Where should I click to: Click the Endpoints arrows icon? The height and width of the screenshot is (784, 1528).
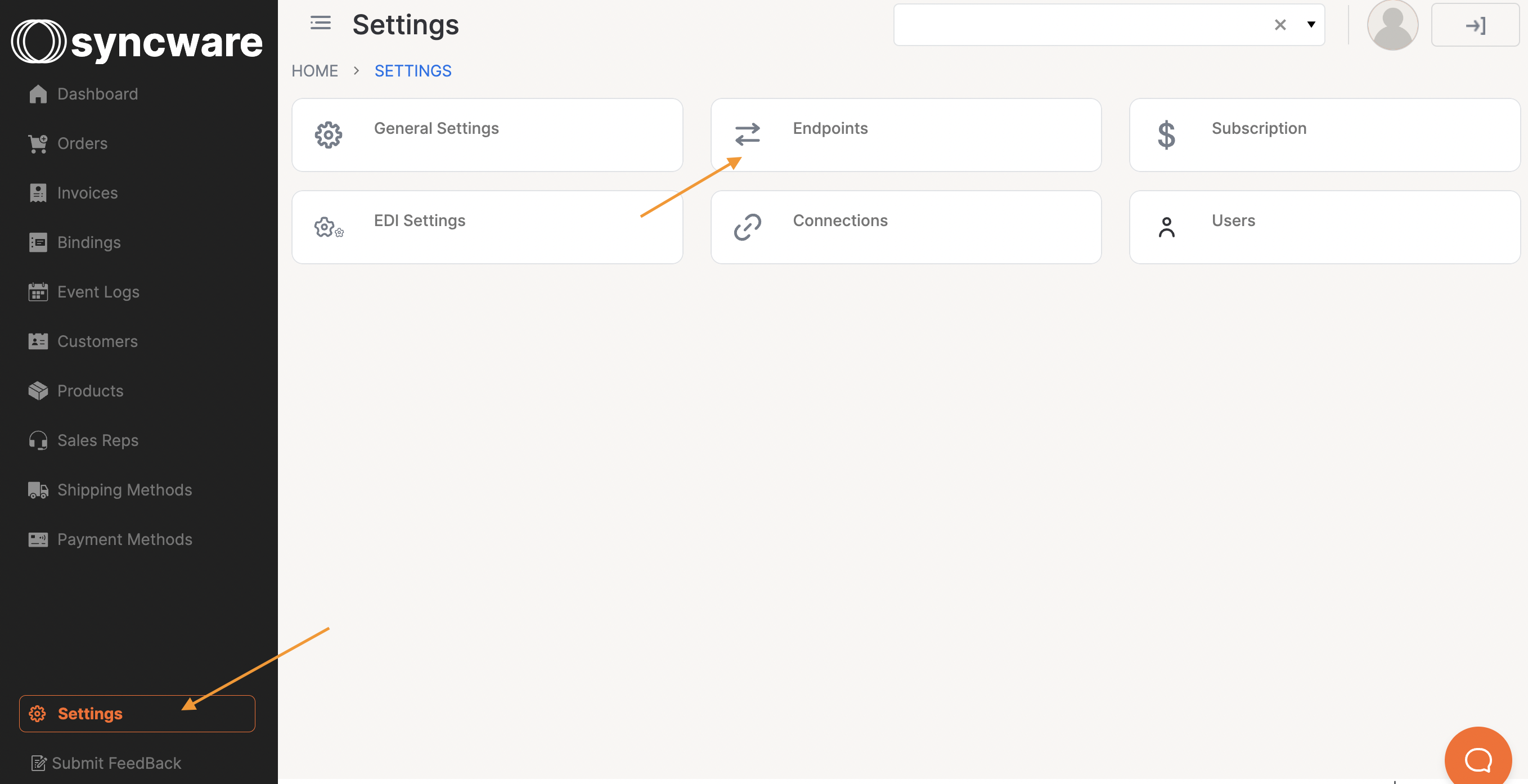click(747, 134)
